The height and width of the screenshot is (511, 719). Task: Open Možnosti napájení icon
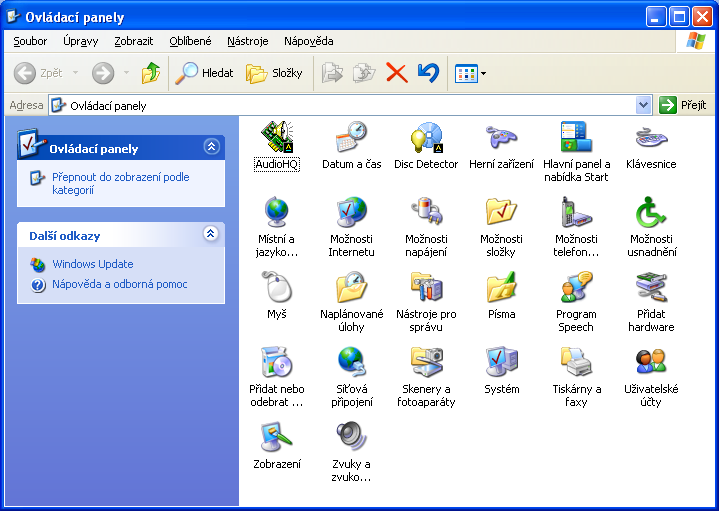tap(426, 212)
